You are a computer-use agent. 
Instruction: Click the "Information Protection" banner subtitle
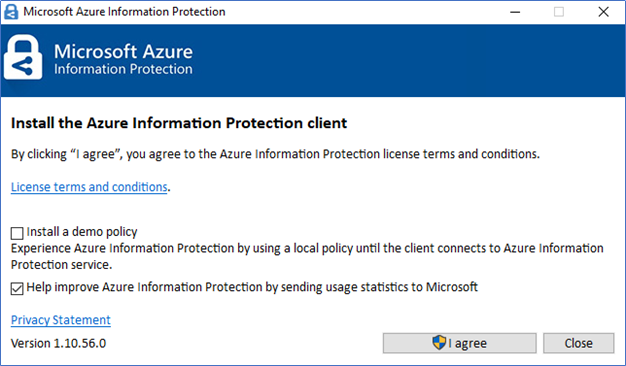click(x=123, y=69)
